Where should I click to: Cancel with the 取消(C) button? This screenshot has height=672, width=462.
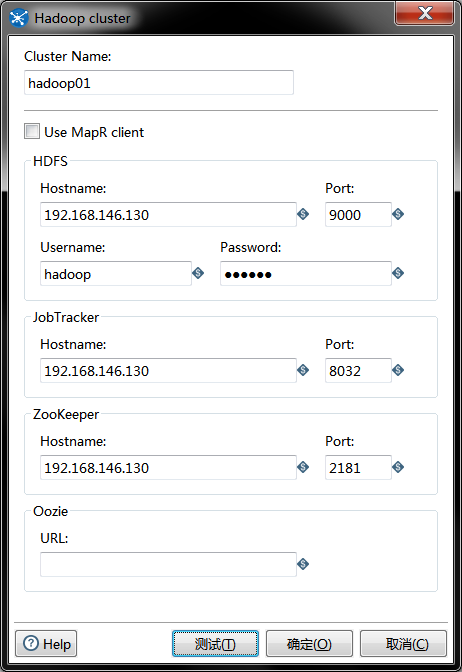pos(403,643)
